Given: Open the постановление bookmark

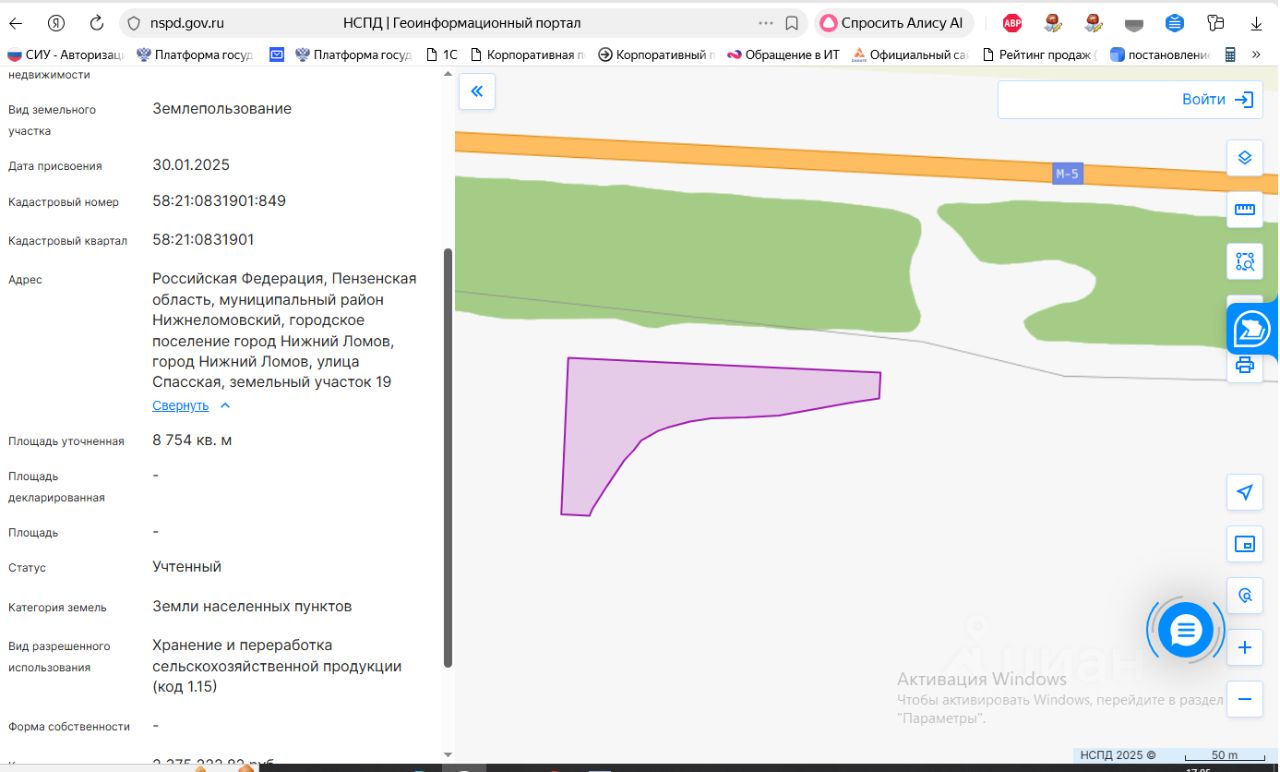Looking at the screenshot, I should [1160, 55].
